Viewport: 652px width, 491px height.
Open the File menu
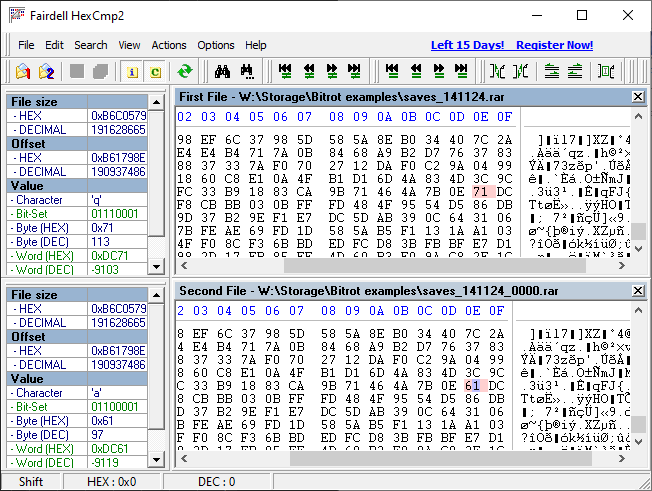coord(26,45)
